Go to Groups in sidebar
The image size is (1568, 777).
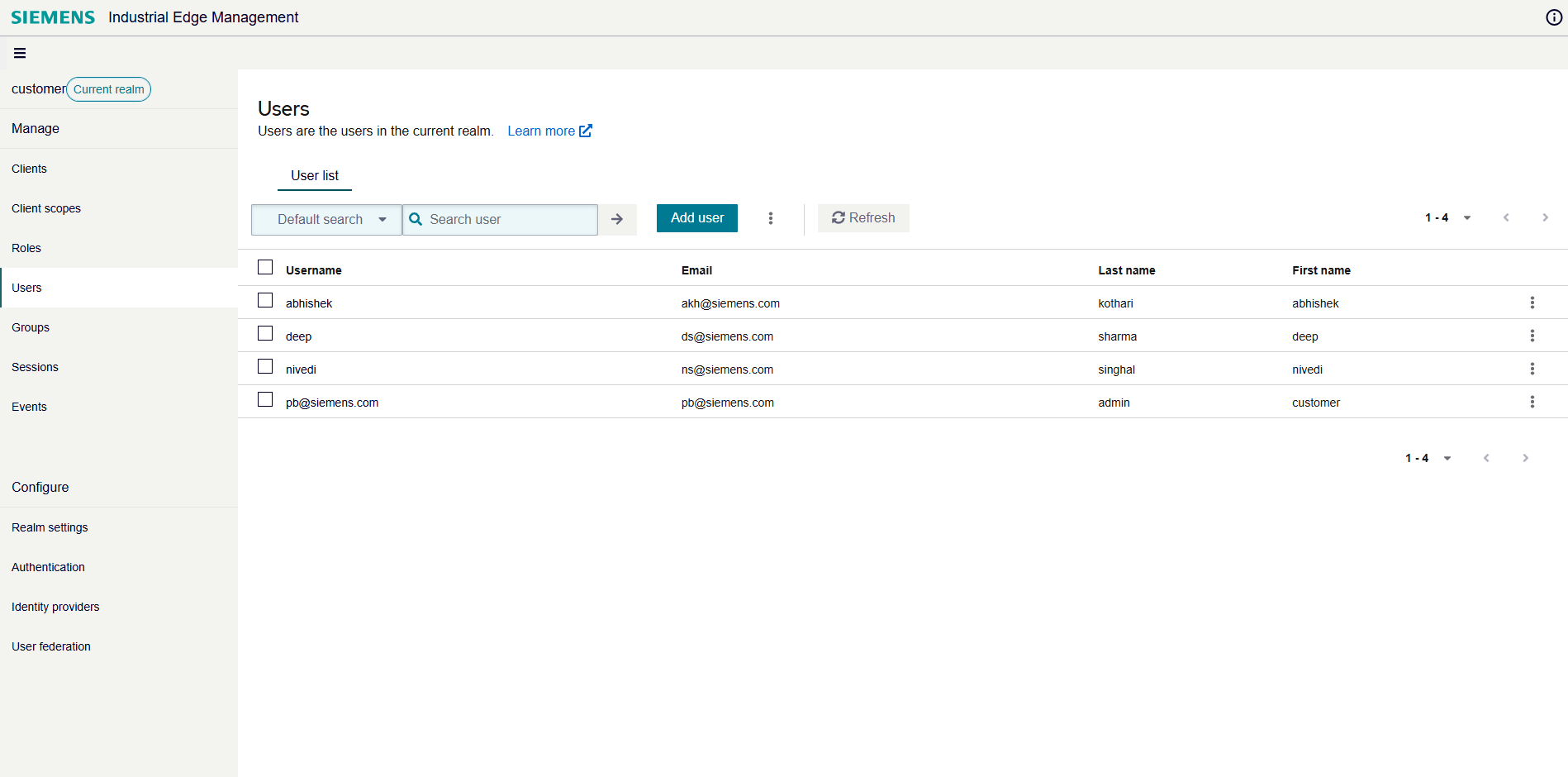pyautogui.click(x=31, y=327)
